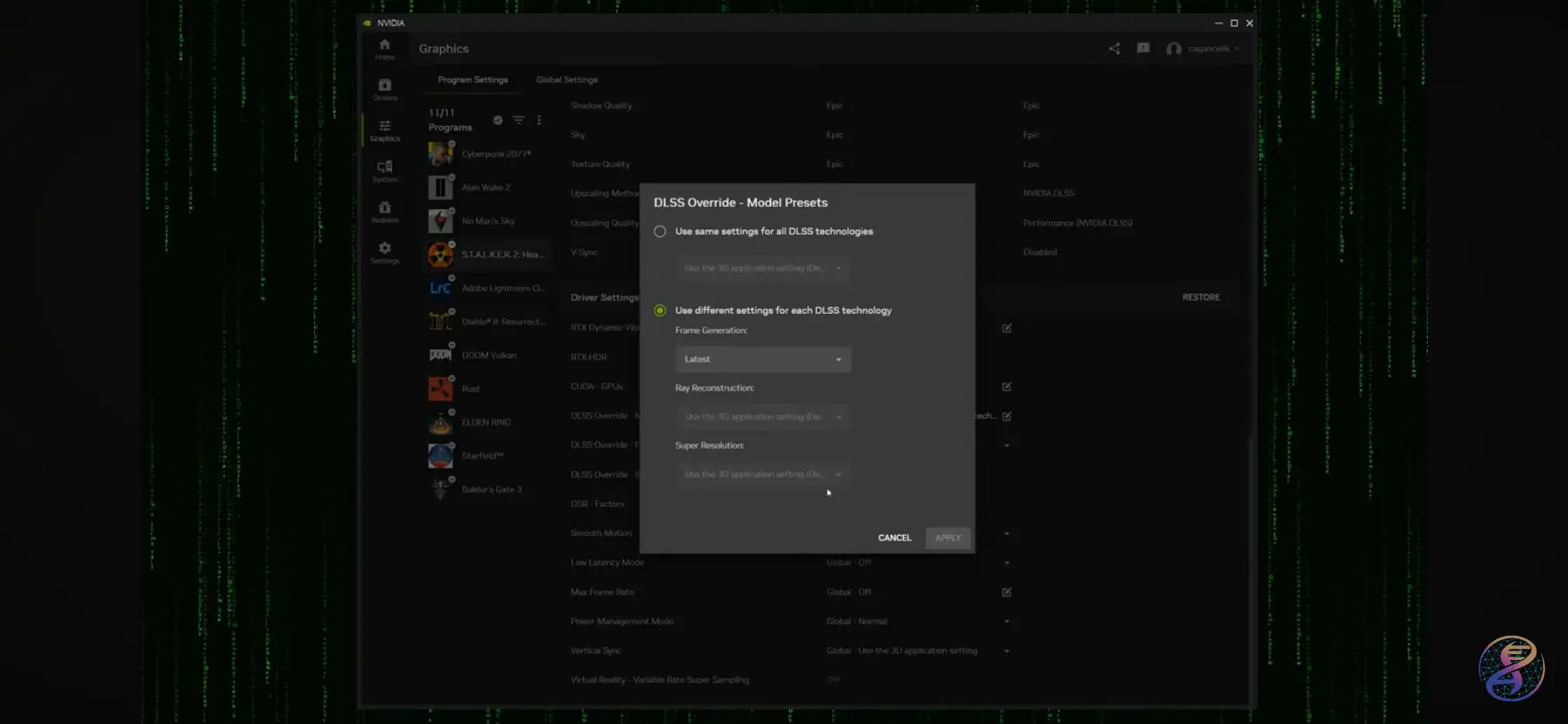Select 'Use same settings for all DLSS technologies'
Screen dimensions: 1568x724
click(660, 232)
